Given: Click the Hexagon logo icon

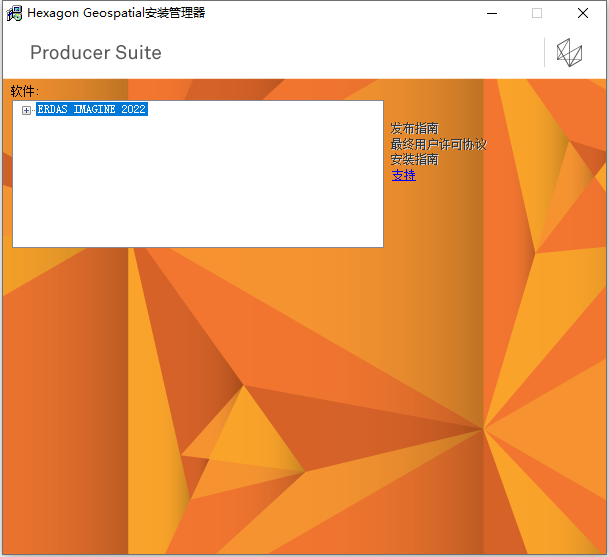Looking at the screenshot, I should click(569, 52).
